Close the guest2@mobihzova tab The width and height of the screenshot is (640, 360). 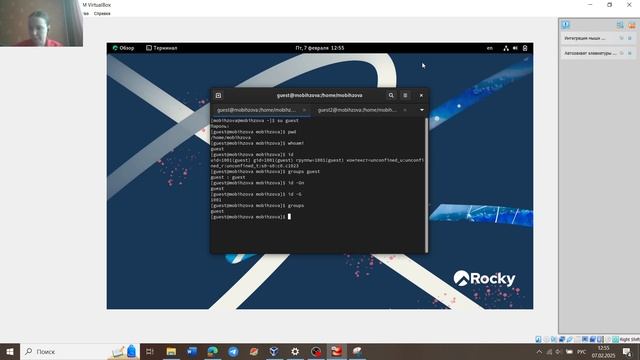405,110
